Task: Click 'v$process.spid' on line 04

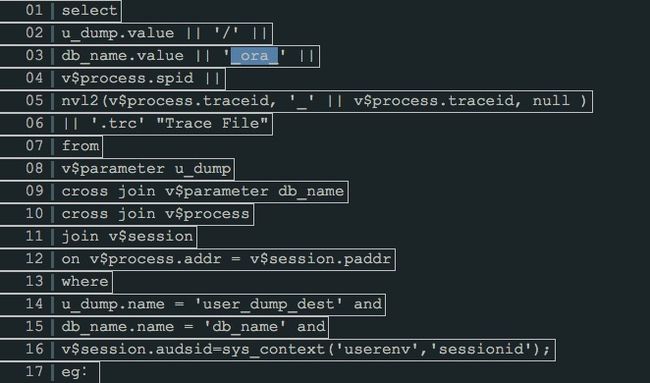Action: pos(127,78)
